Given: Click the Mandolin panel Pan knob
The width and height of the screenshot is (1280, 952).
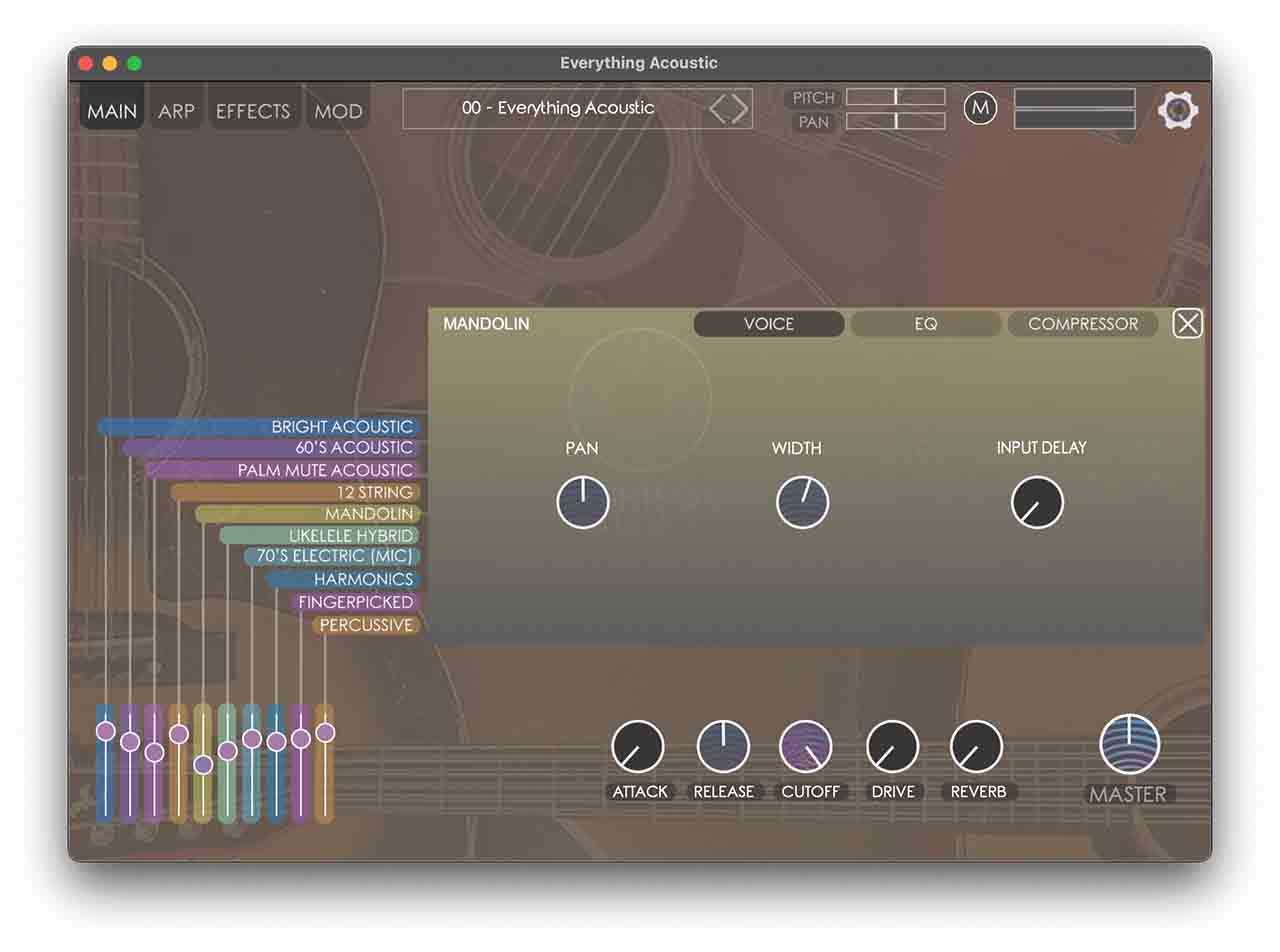Looking at the screenshot, I should tap(583, 502).
